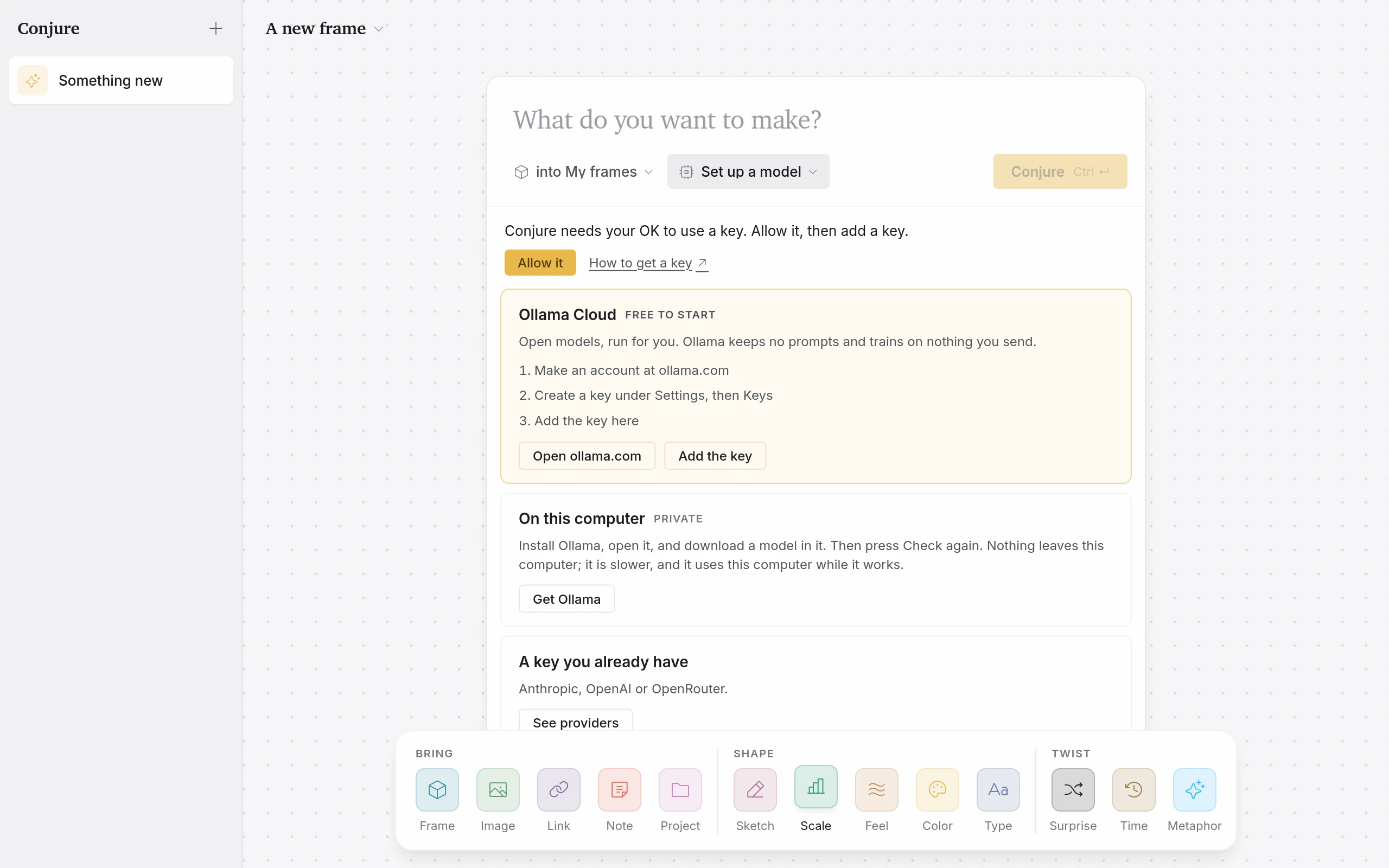The image size is (1389, 868).
Task: Focus the What do you want to make field
Action: 815,120
